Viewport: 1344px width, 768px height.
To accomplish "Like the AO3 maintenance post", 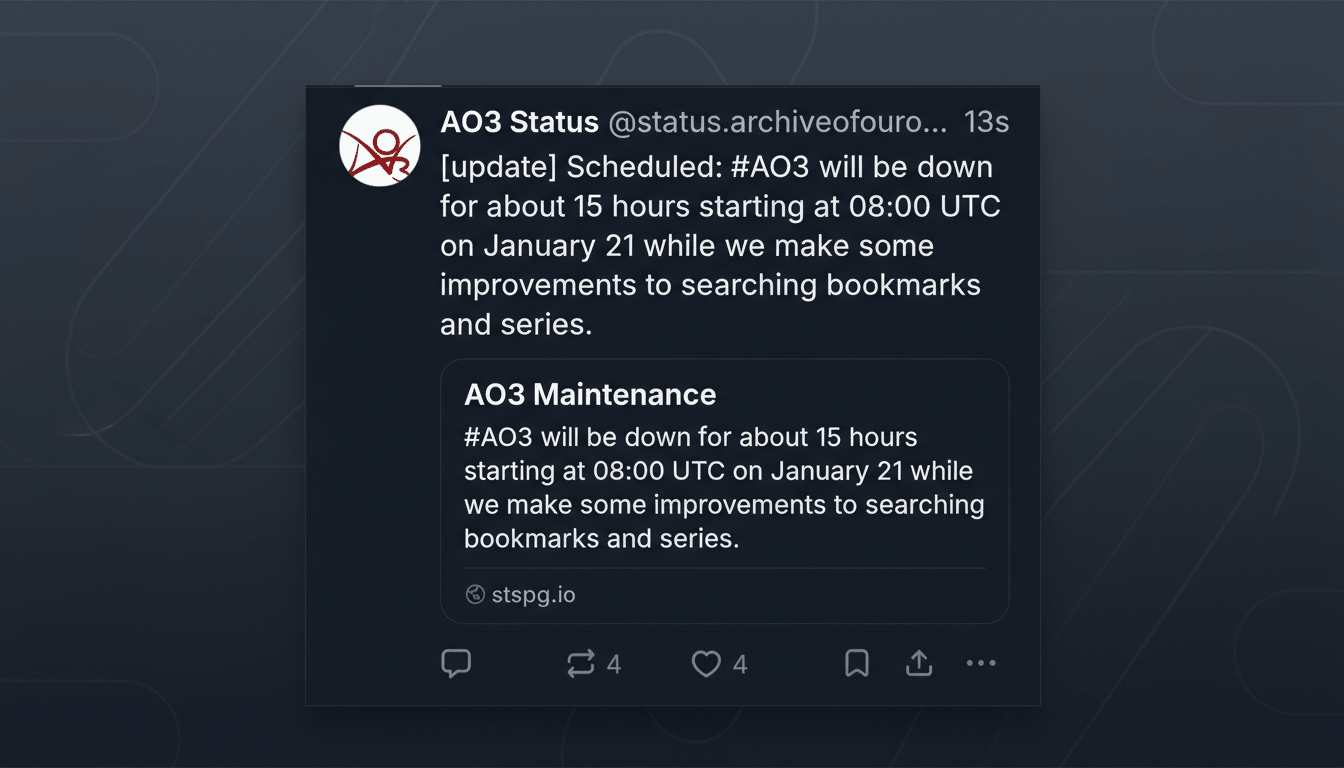I will (706, 663).
